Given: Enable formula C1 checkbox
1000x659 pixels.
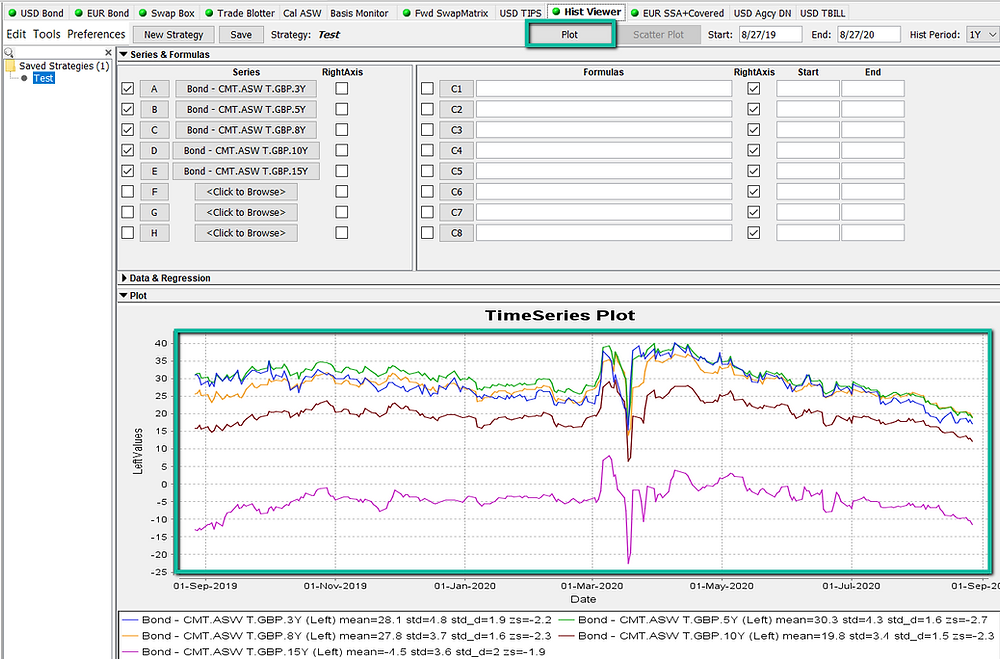Looking at the screenshot, I should (x=427, y=89).
